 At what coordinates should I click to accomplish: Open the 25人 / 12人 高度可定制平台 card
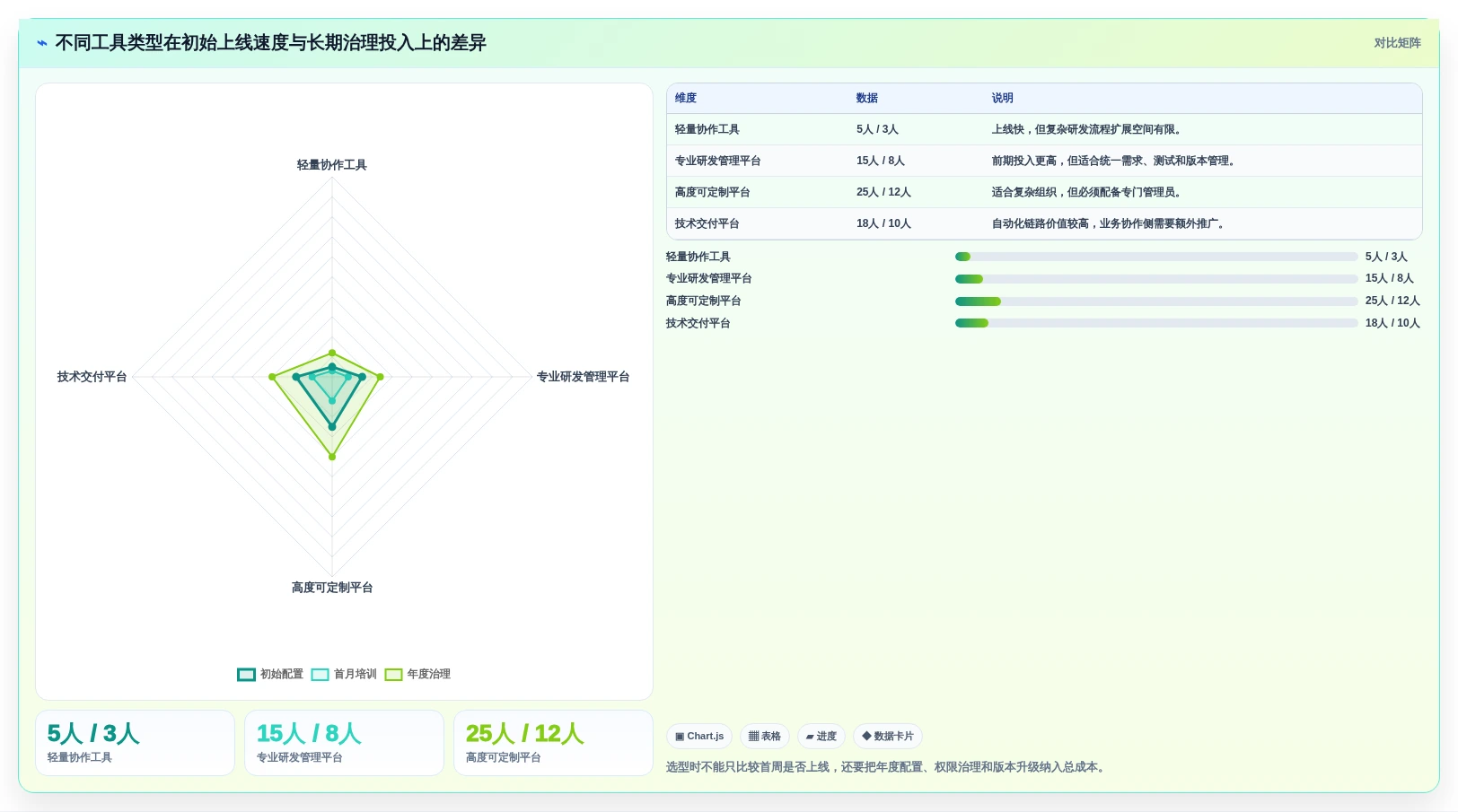(553, 743)
